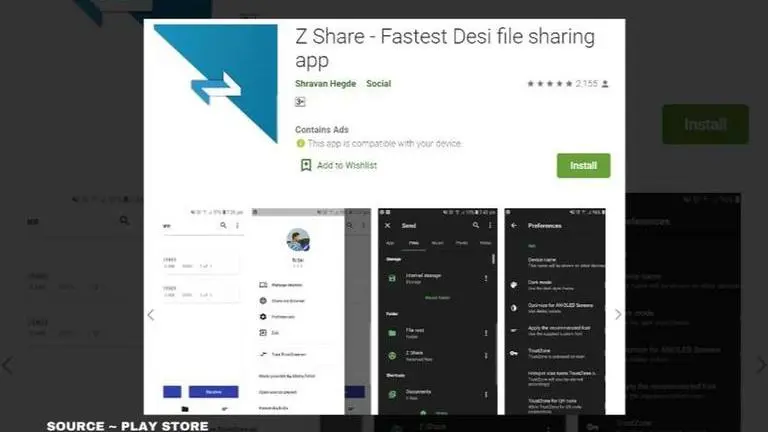Image resolution: width=768 pixels, height=432 pixels.
Task: Open the more options for Documents
Action: [486, 394]
